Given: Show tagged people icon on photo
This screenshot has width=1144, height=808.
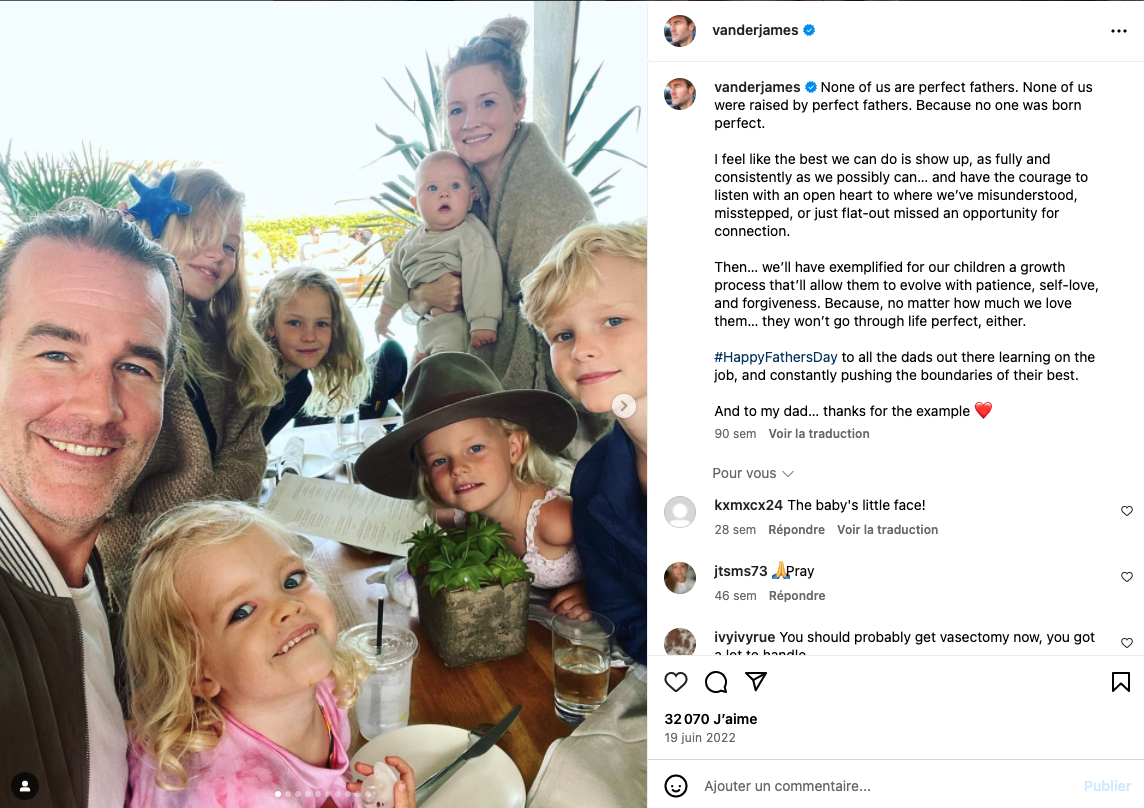Looking at the screenshot, I should click(25, 786).
